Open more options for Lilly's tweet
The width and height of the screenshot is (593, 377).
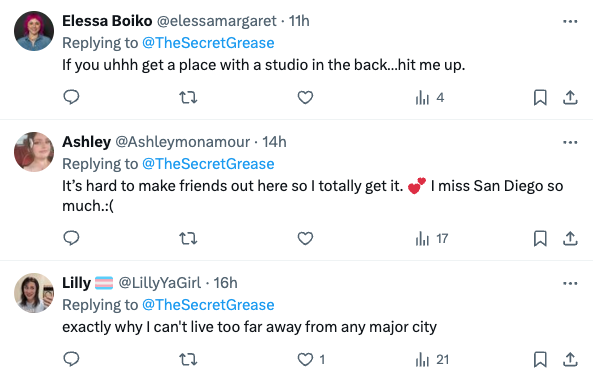(570, 283)
